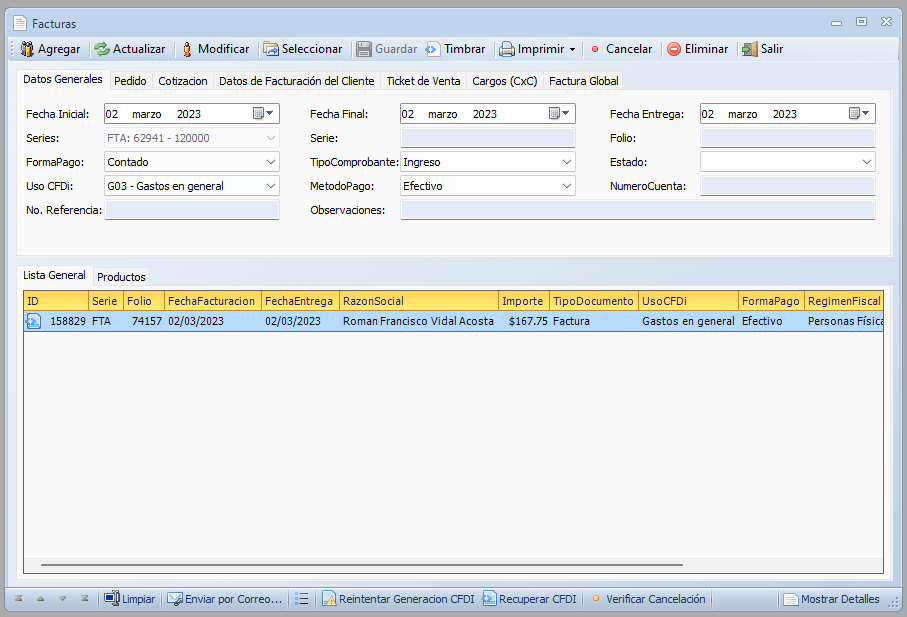
Task: Expand the MetodoPago dropdown
Action: [567, 186]
